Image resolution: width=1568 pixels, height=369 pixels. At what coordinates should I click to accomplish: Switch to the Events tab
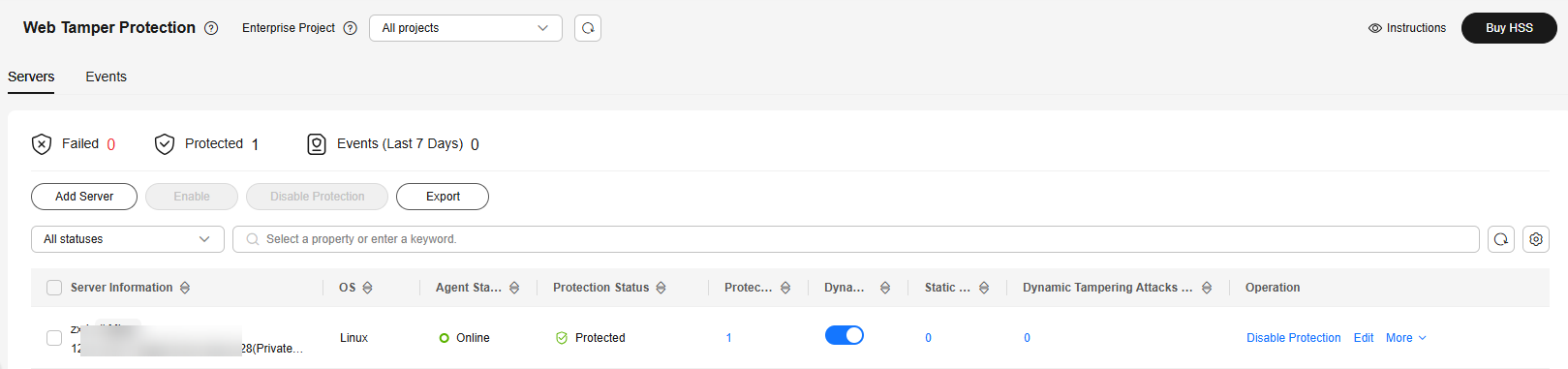(x=106, y=77)
